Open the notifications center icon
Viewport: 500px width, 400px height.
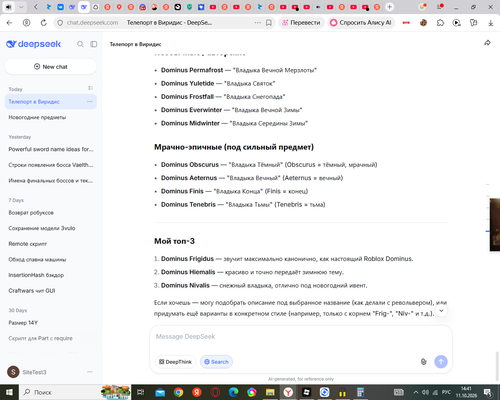tap(488, 392)
